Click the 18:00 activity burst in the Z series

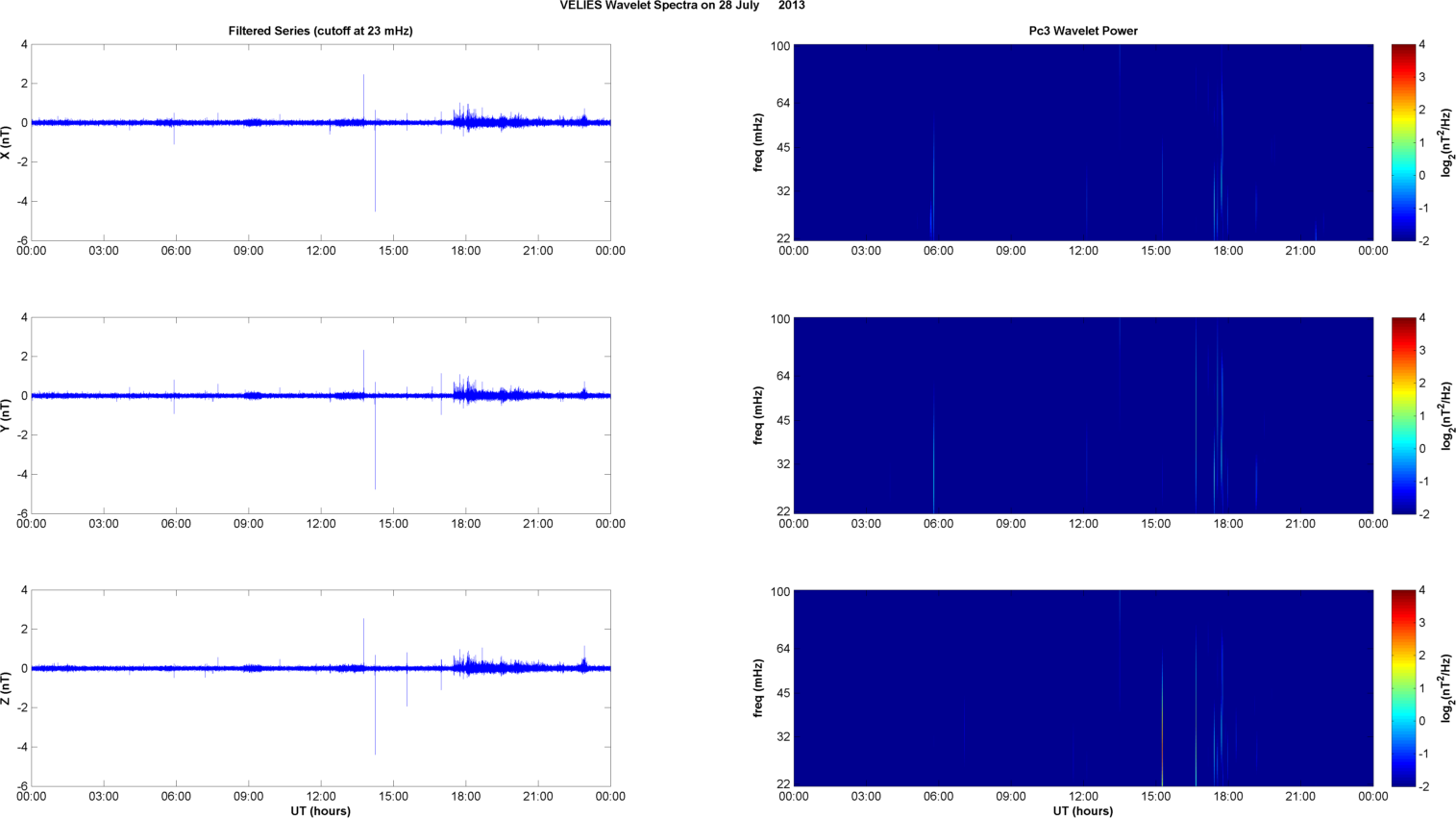tap(468, 663)
